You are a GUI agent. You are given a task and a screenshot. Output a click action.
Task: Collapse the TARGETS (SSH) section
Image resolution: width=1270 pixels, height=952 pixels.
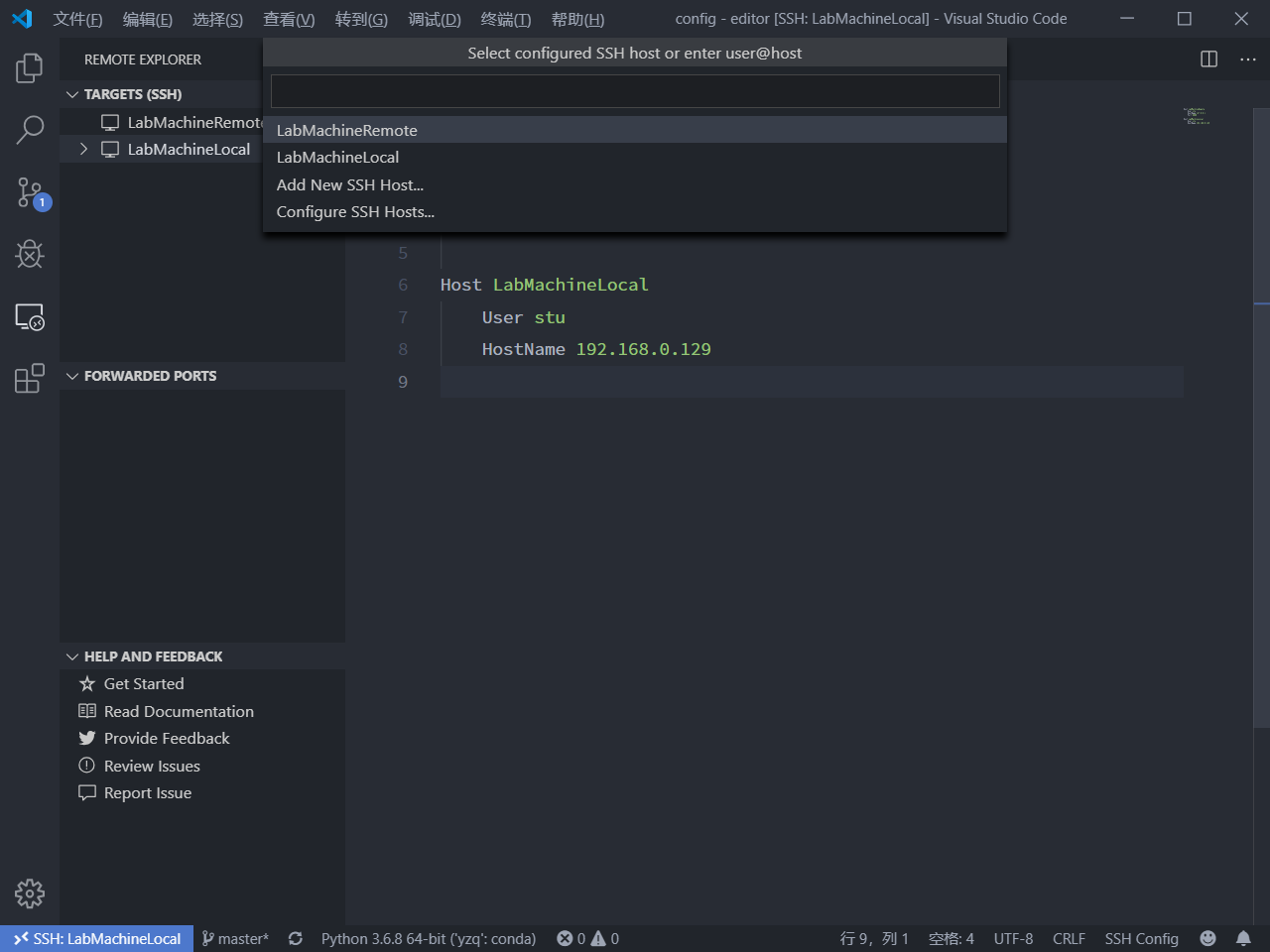click(x=72, y=94)
